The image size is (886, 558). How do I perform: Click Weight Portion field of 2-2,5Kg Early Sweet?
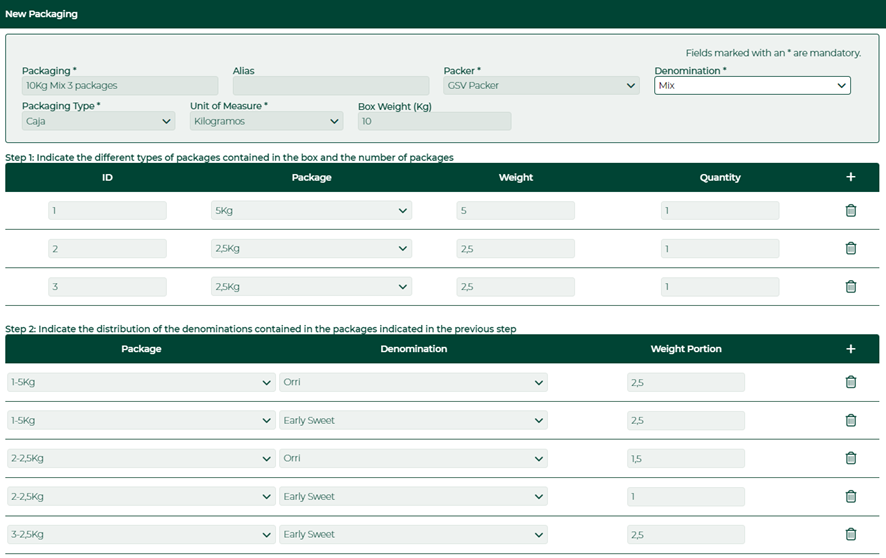[x=686, y=496]
